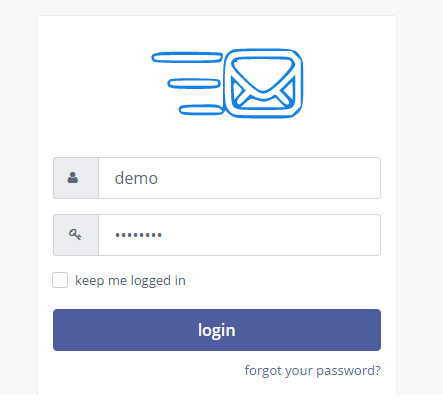Click the "keep me logged in" label text
The width and height of the screenshot is (443, 405).
coord(130,281)
